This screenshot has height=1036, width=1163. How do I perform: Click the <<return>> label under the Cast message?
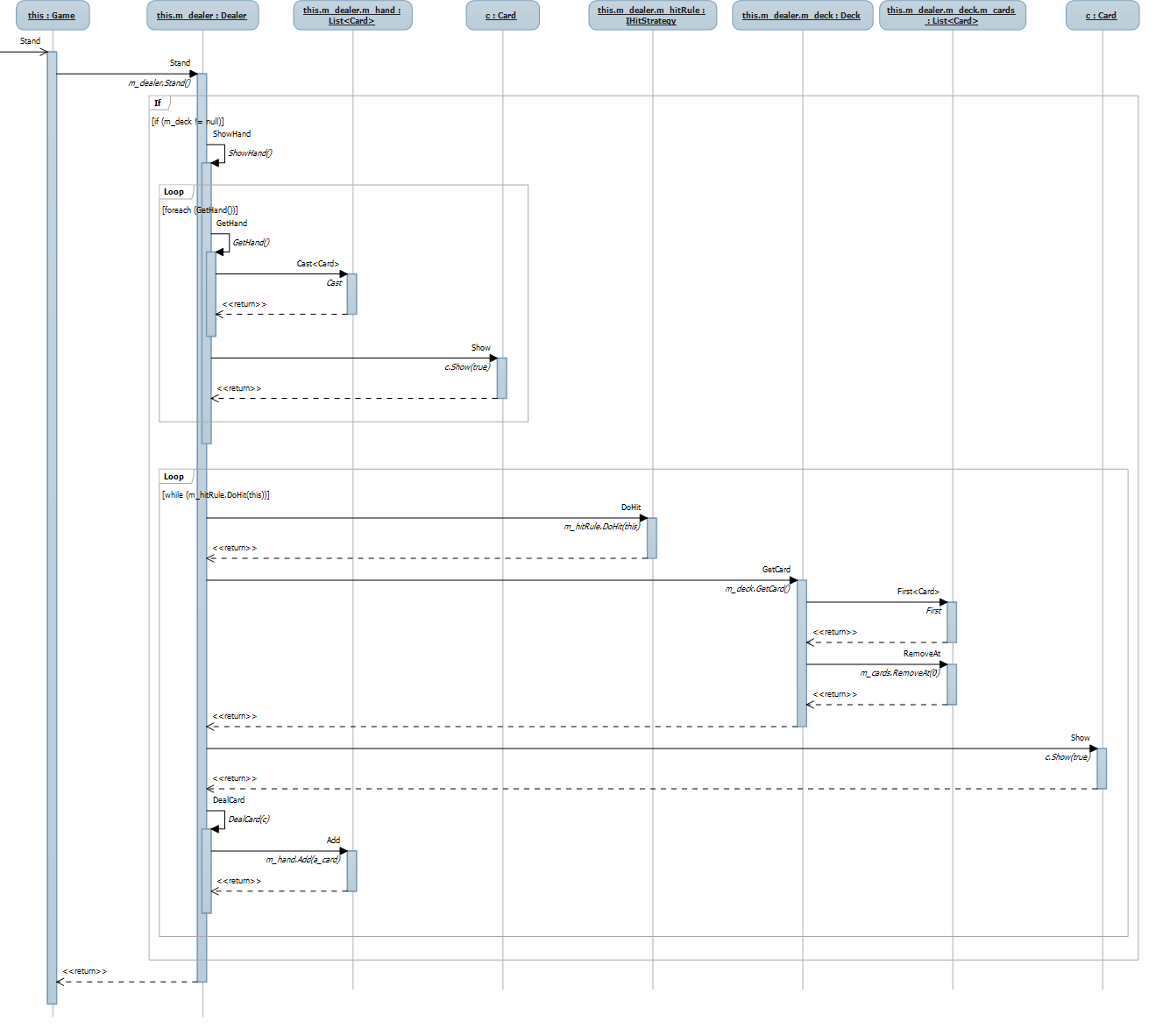[245, 304]
